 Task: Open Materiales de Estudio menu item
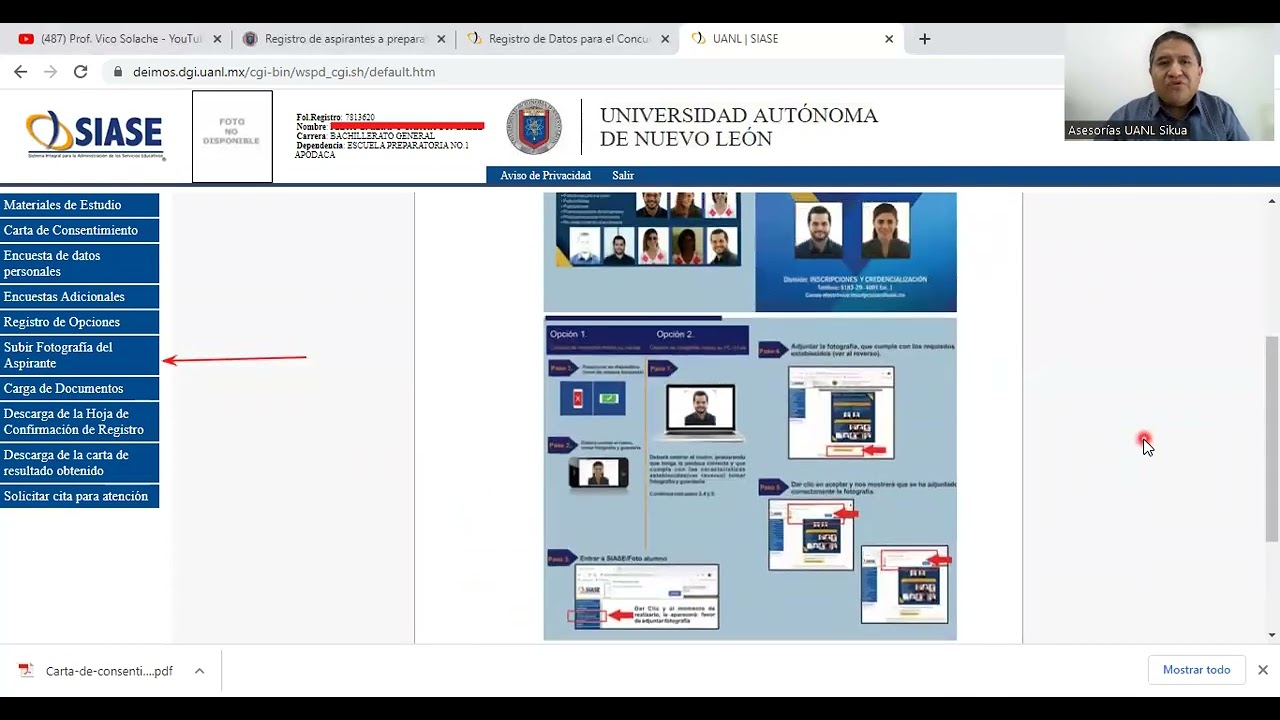pyautogui.click(x=79, y=205)
